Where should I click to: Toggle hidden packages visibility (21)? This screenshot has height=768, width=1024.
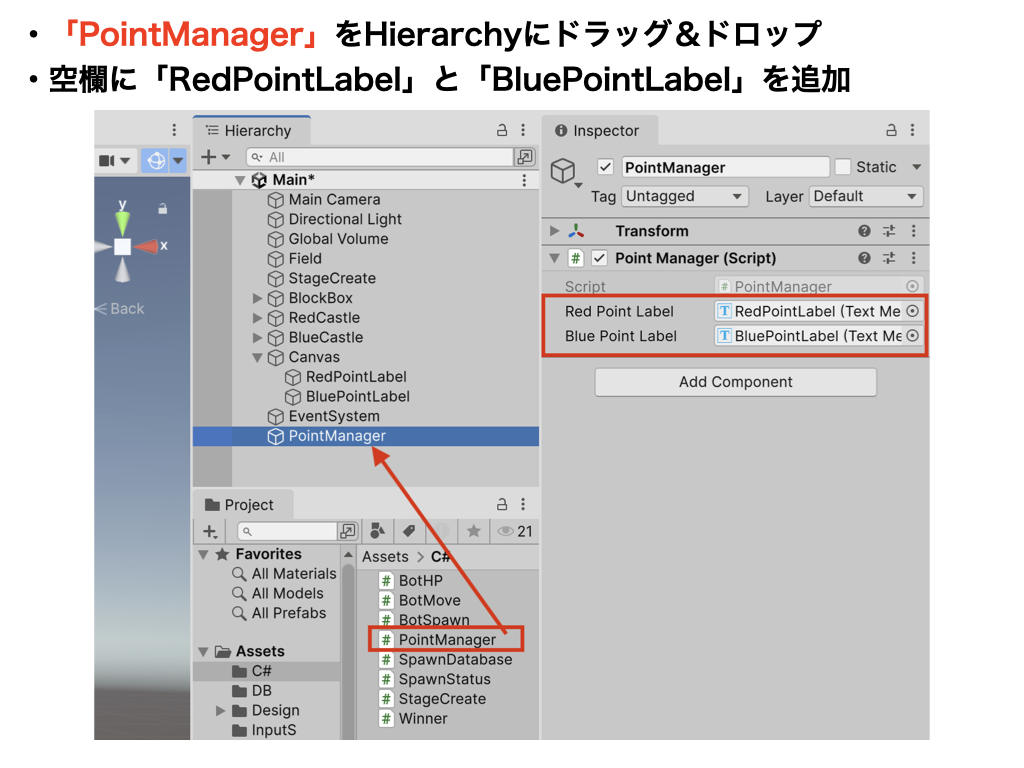coord(515,532)
